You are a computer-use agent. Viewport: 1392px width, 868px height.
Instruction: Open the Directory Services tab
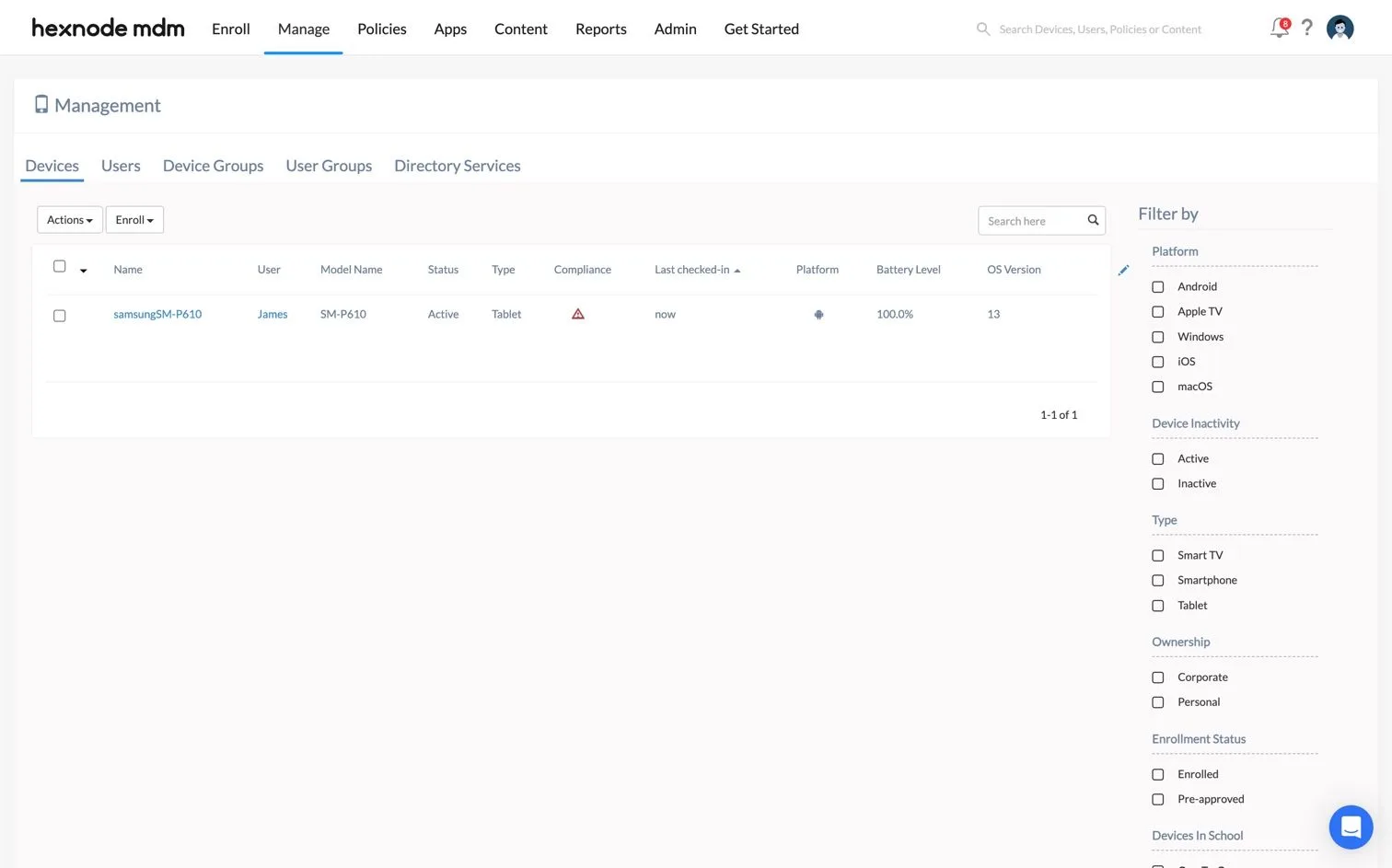point(458,166)
